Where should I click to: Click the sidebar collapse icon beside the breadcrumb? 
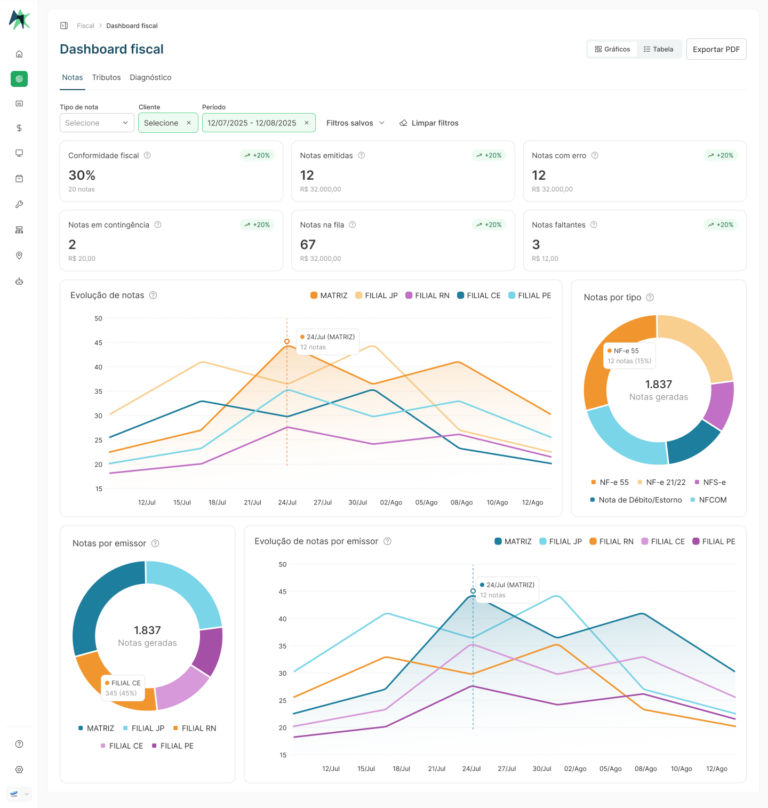click(64, 25)
